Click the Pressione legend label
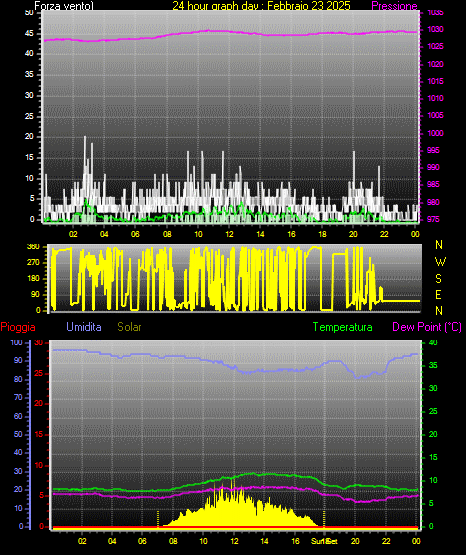The height and width of the screenshot is (555, 466). tap(394, 6)
